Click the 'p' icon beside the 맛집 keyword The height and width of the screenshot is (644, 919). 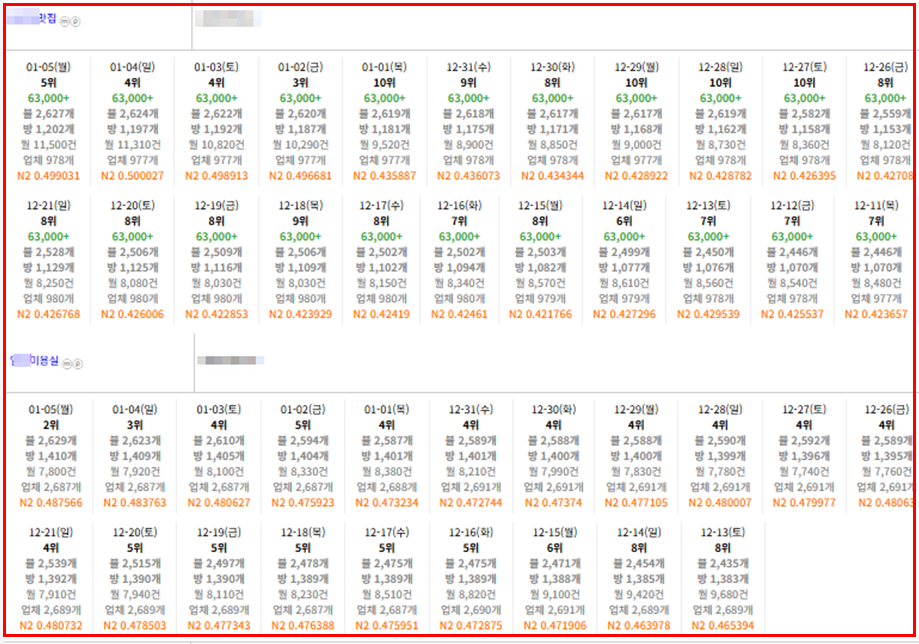point(77,21)
